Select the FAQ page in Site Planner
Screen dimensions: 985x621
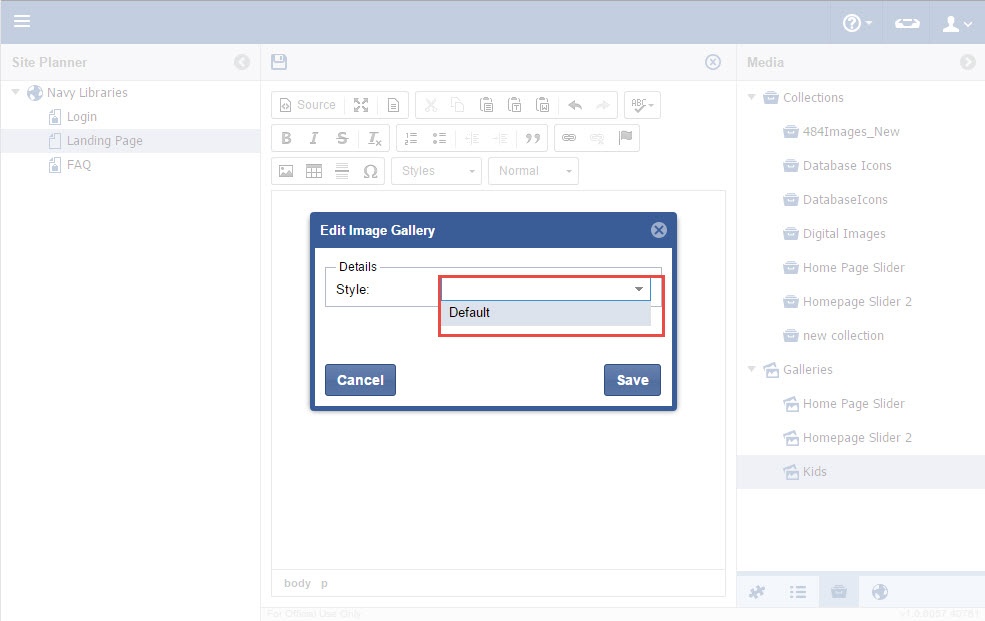(x=78, y=165)
